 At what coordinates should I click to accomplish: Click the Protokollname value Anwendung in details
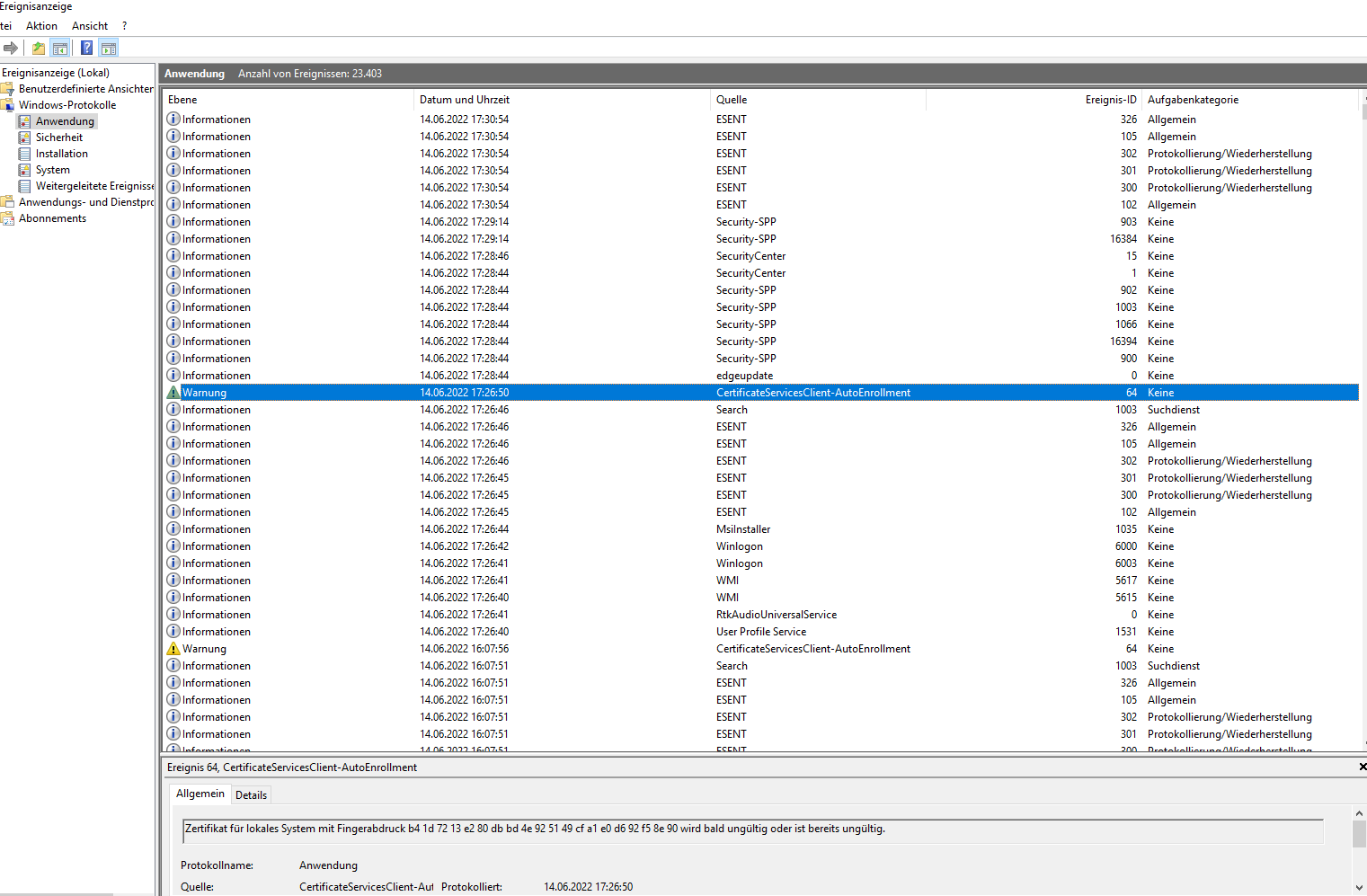click(328, 865)
